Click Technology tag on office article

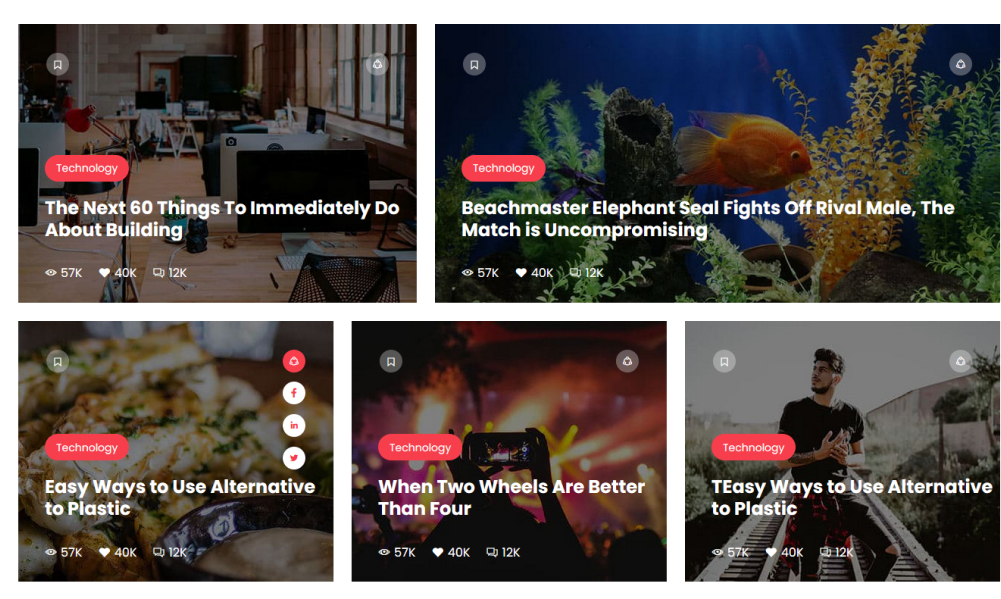[87, 168]
